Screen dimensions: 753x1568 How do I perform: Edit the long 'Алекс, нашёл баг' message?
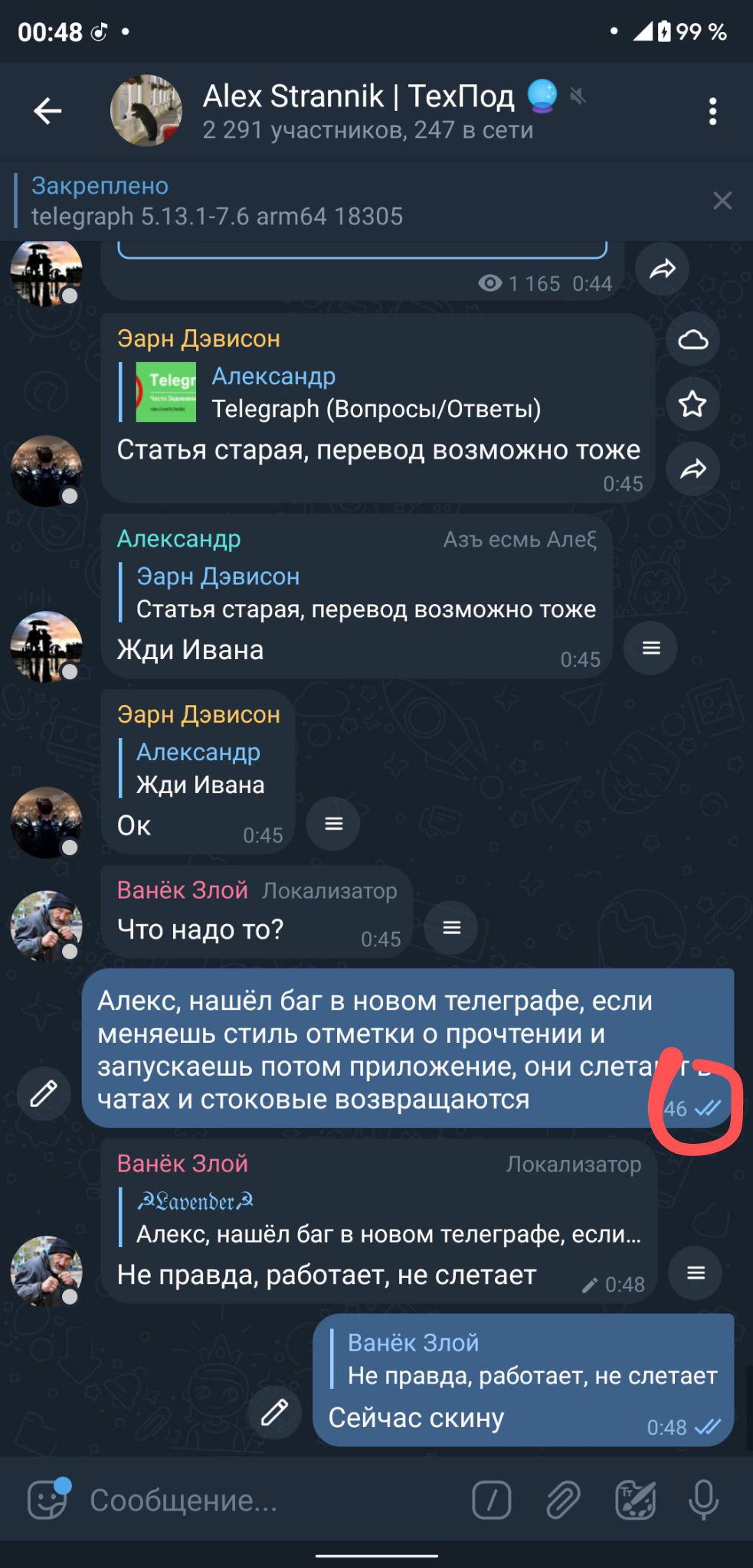[x=44, y=1093]
